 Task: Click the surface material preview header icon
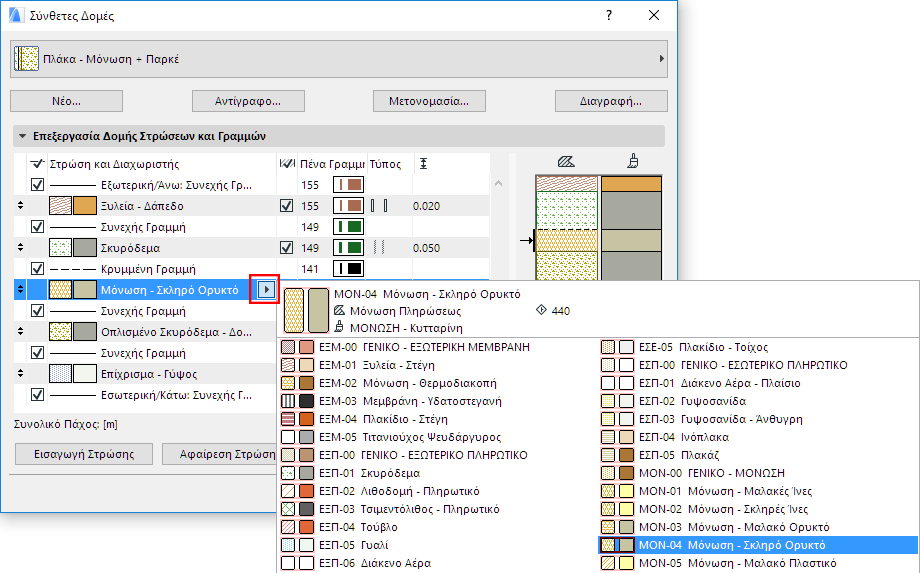pos(633,161)
